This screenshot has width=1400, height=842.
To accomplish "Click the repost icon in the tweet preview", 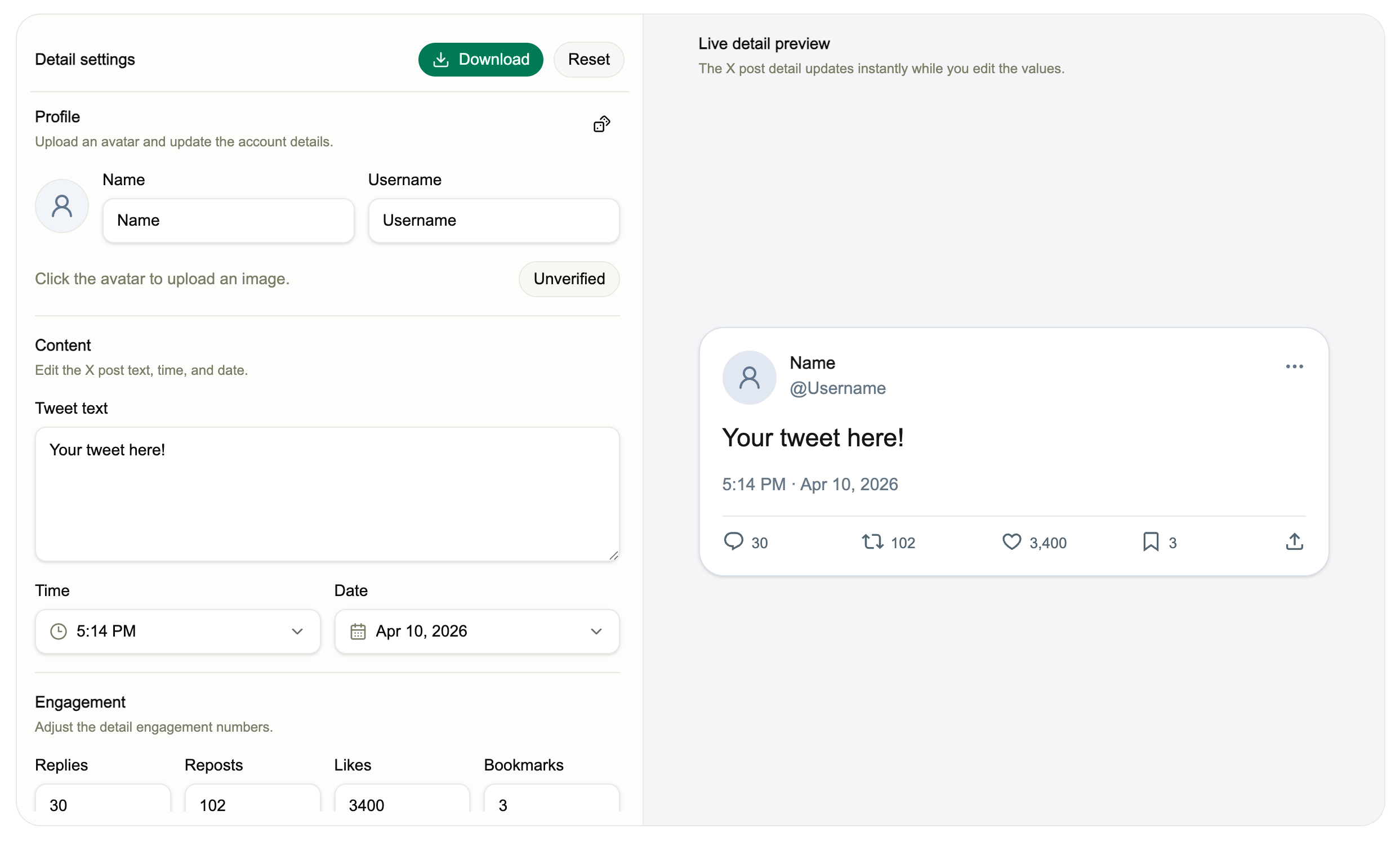I will [x=871, y=542].
